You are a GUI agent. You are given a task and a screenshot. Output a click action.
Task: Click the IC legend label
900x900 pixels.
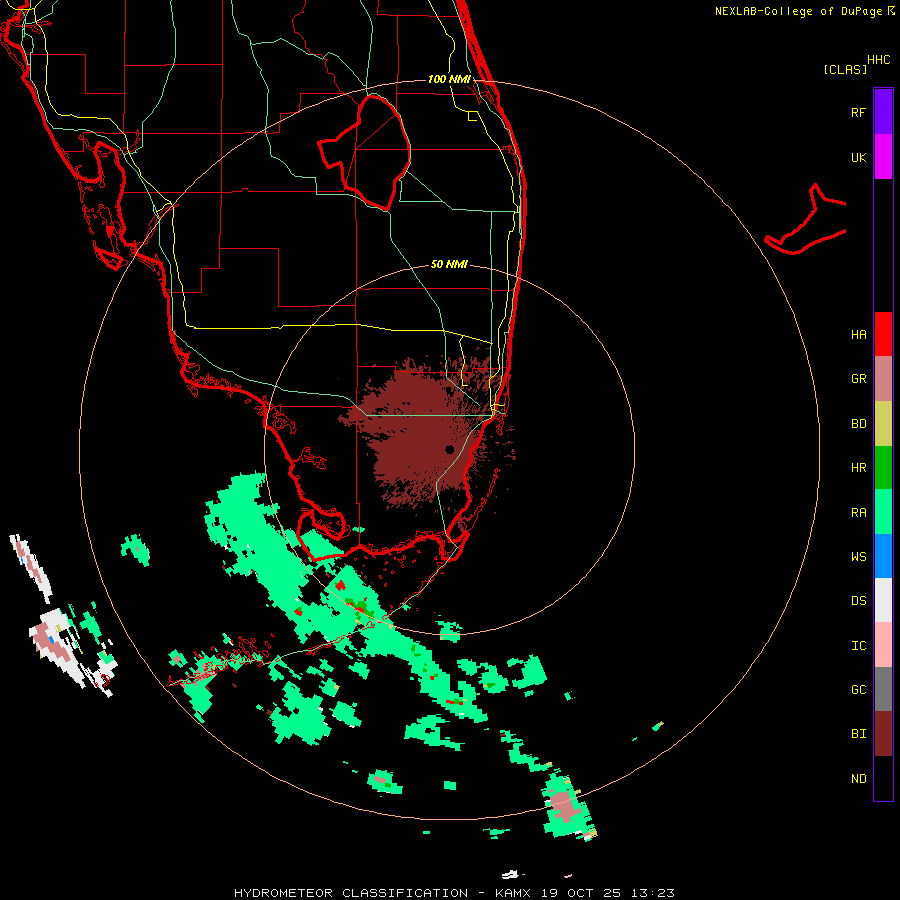coord(858,646)
